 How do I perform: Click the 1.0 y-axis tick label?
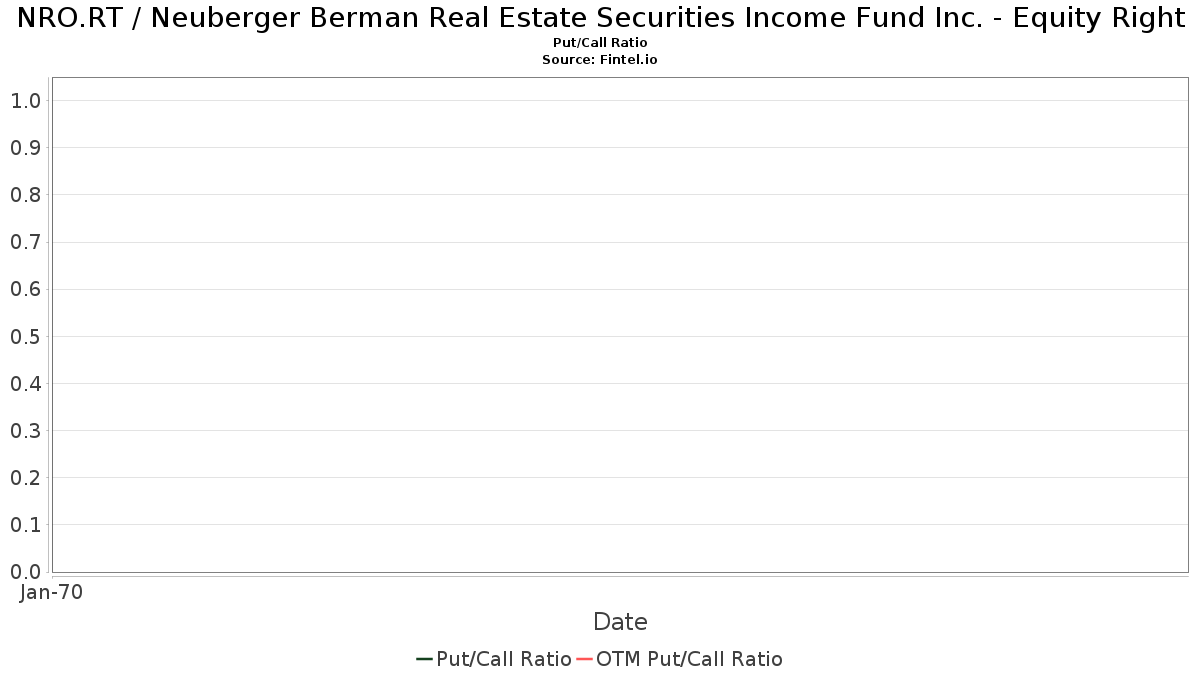click(x=25, y=101)
